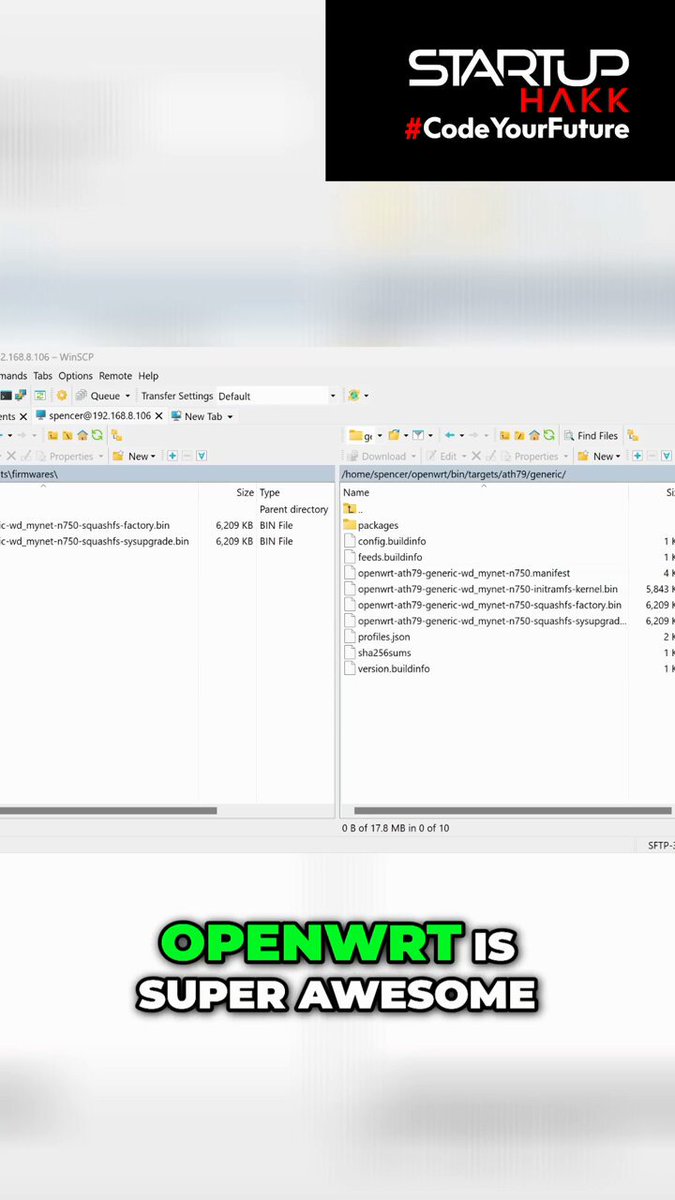
Task: Click the remote panel filter icon
Action: tap(419, 435)
